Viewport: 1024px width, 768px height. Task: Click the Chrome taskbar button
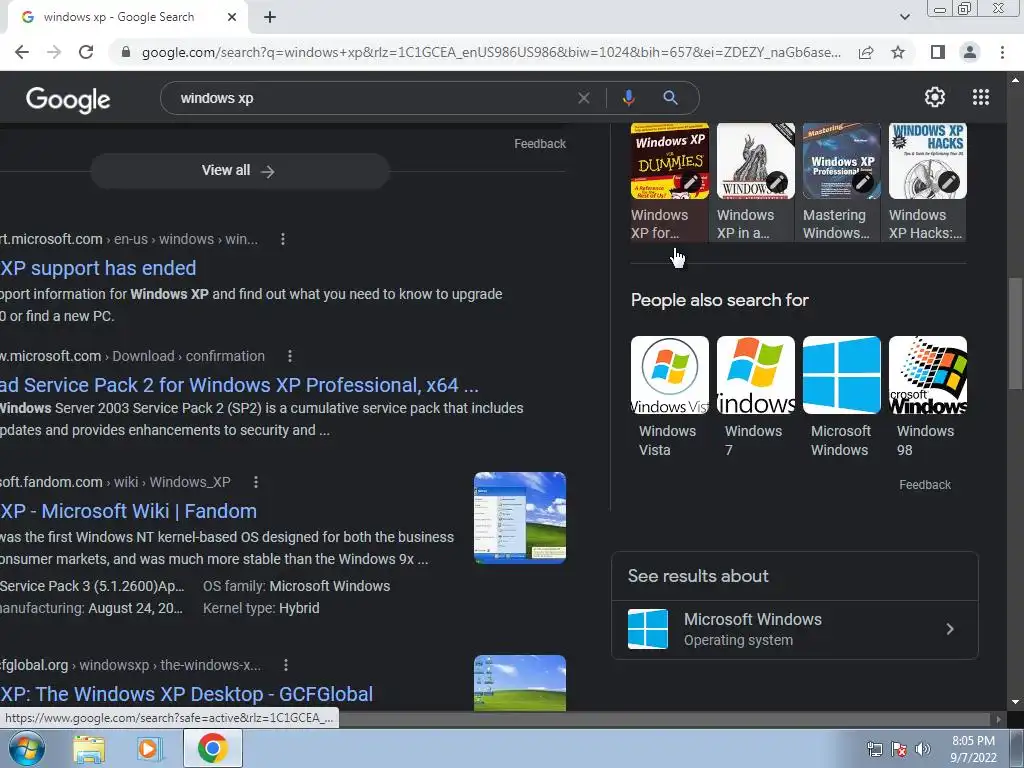212,748
